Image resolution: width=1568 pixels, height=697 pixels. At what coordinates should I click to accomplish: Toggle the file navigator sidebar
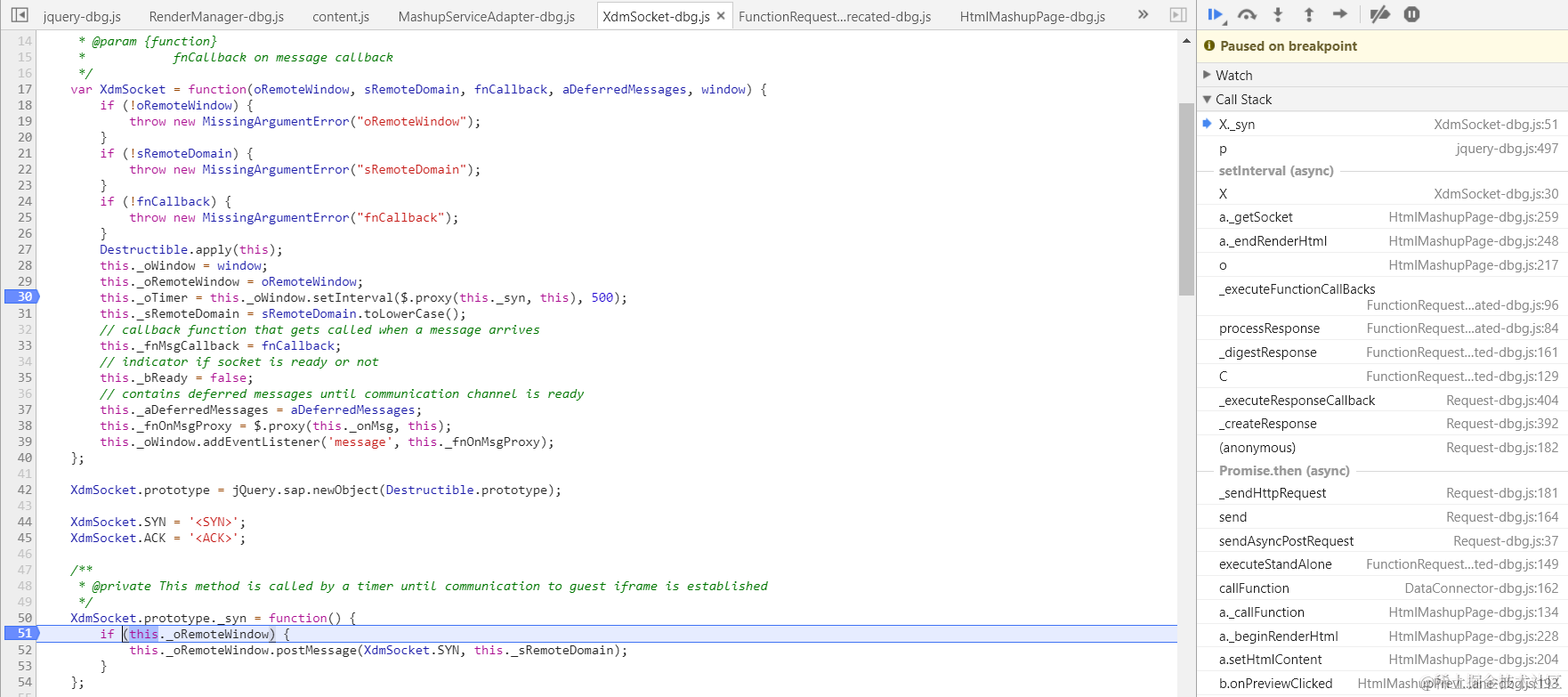tap(20, 15)
